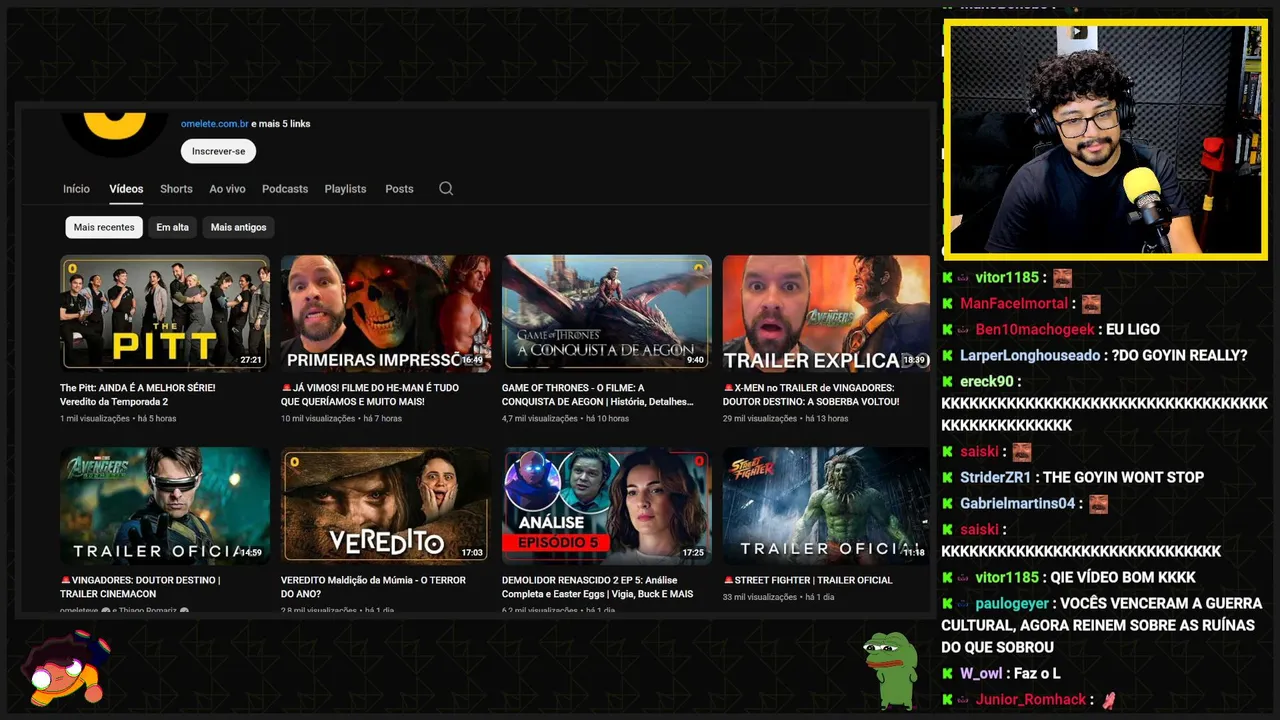
Task: Click the emote in Junior_Romhack's message
Action: click(x=1108, y=699)
